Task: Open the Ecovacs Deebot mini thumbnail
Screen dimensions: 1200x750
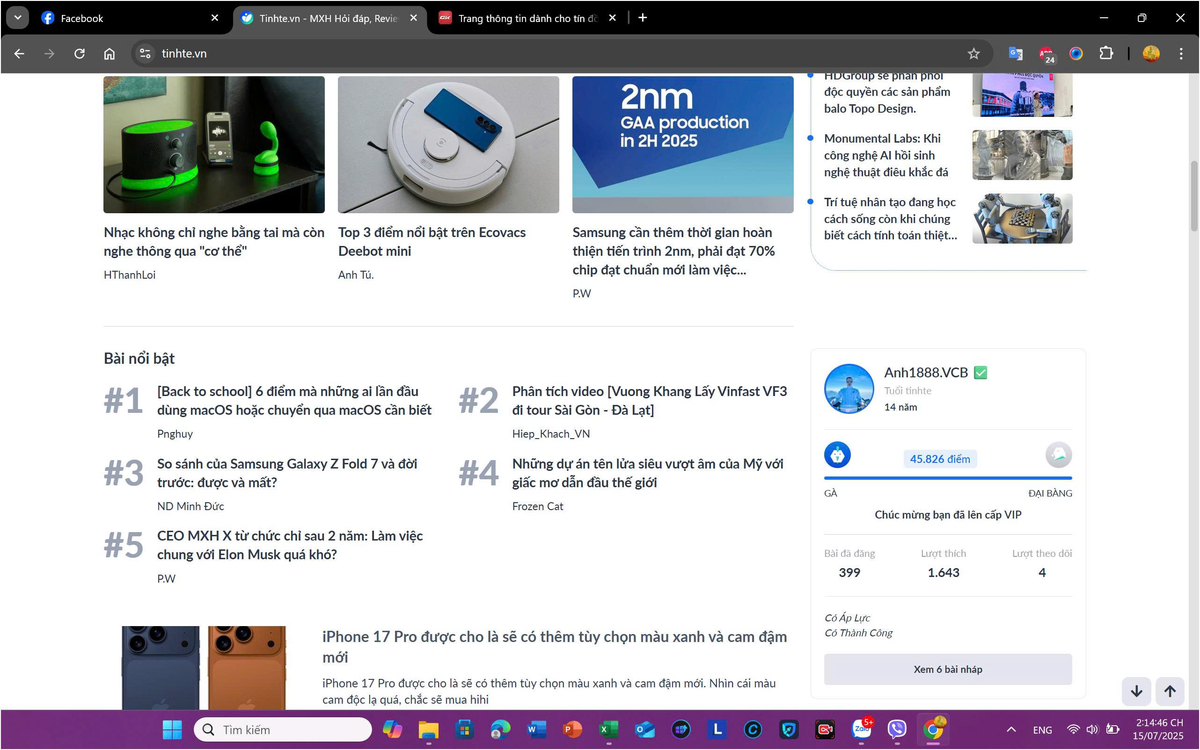Action: pyautogui.click(x=448, y=145)
